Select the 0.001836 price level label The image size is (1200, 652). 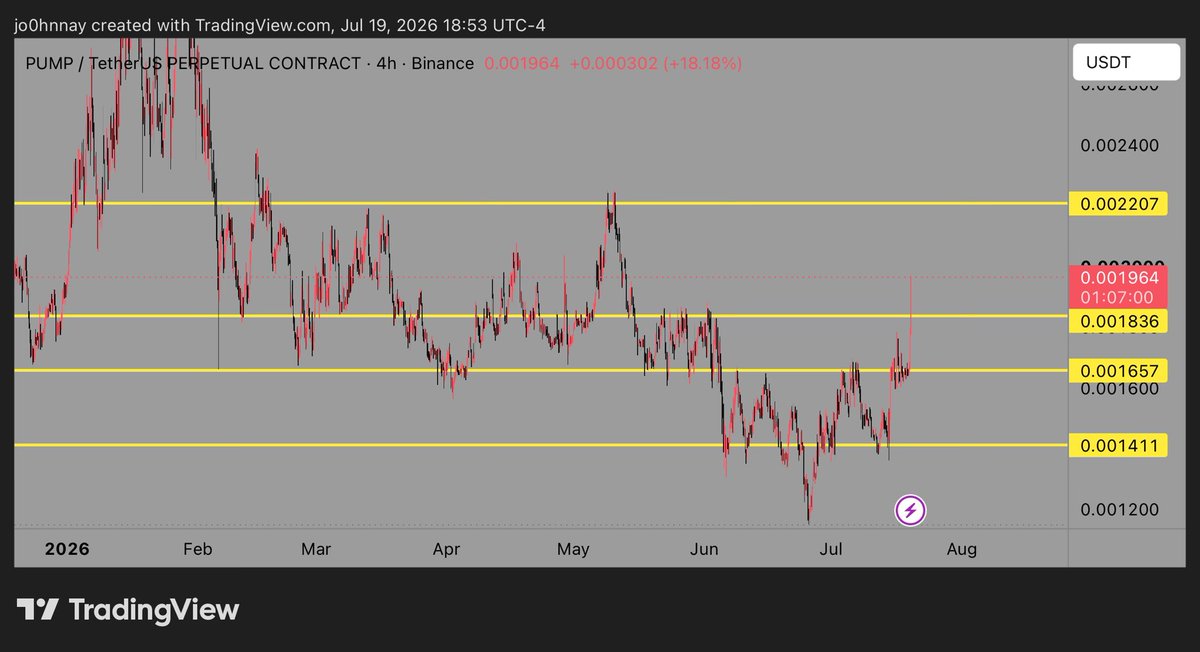click(1119, 320)
